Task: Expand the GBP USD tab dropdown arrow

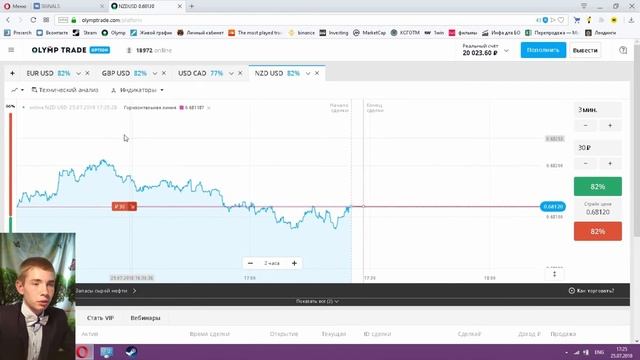Action: (x=155, y=73)
